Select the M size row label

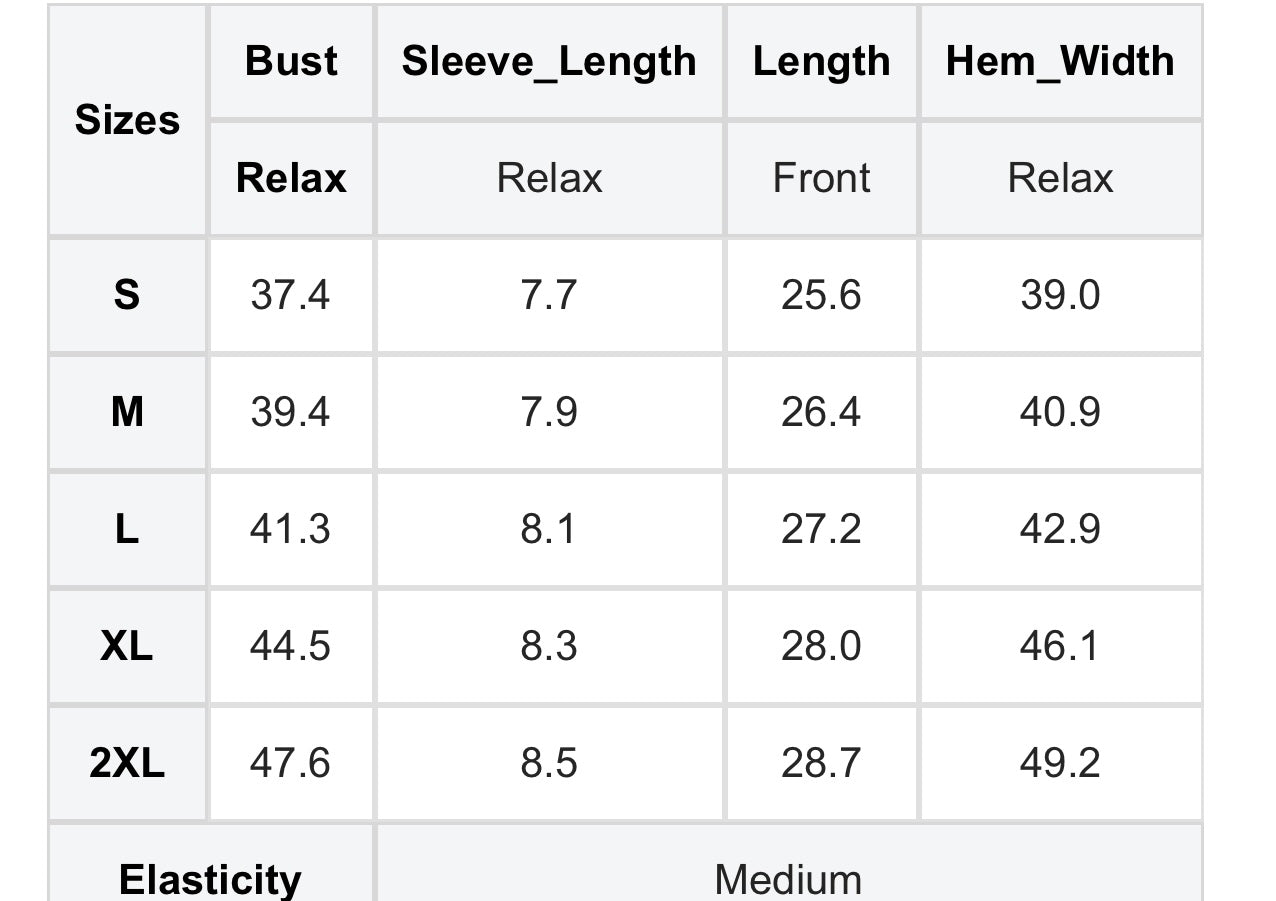[127, 411]
